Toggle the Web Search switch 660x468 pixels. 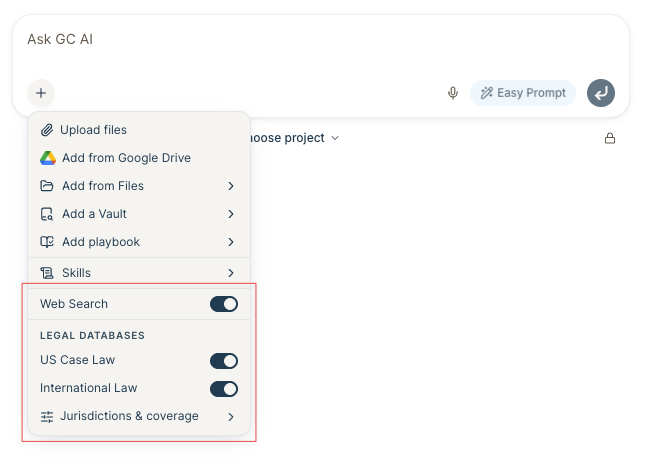pos(224,304)
